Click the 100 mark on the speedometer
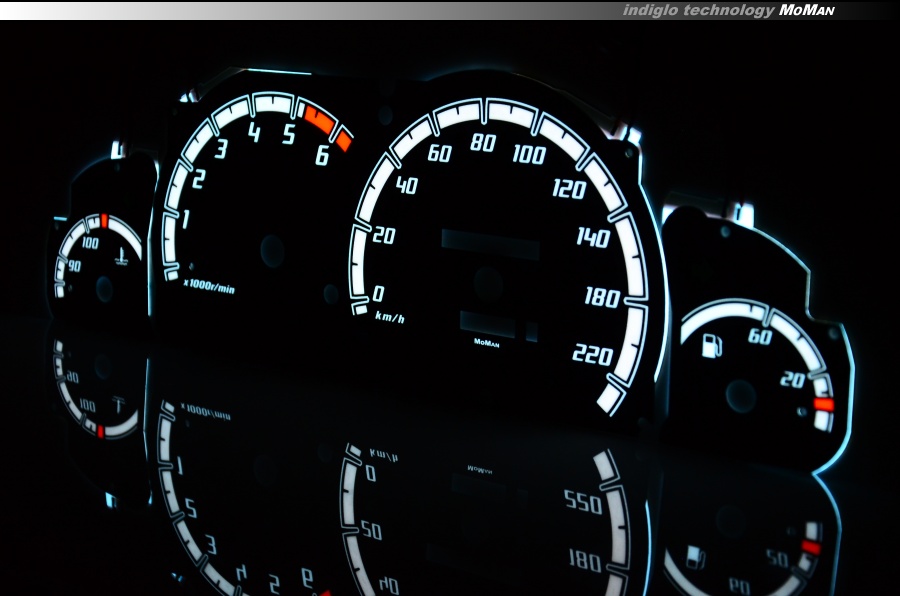The image size is (900, 596). coord(528,154)
